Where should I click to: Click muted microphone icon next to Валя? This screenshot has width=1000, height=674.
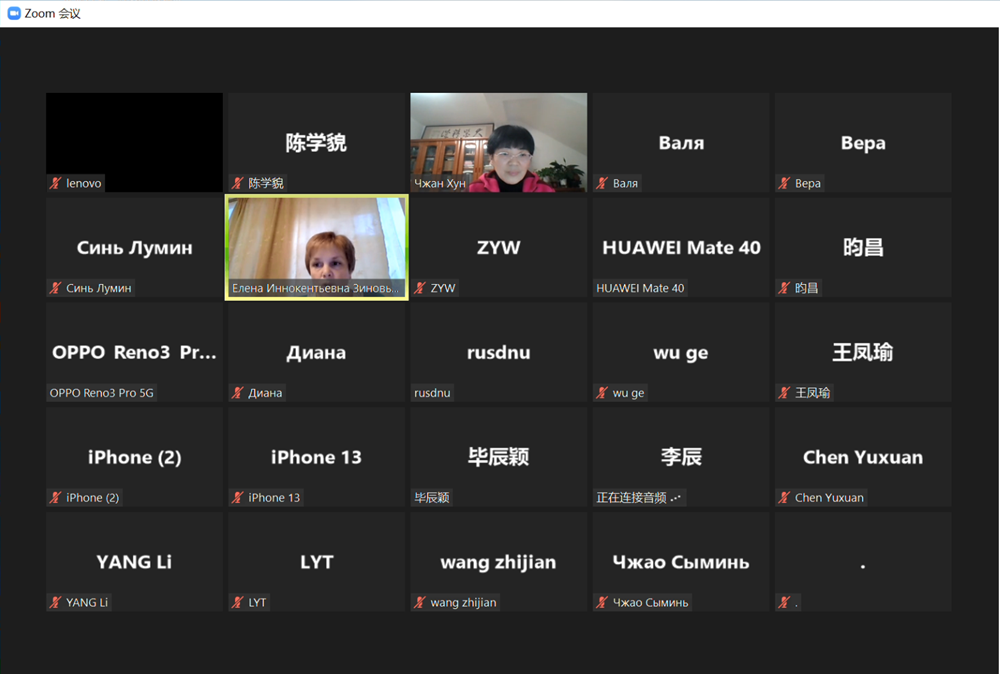[602, 184]
